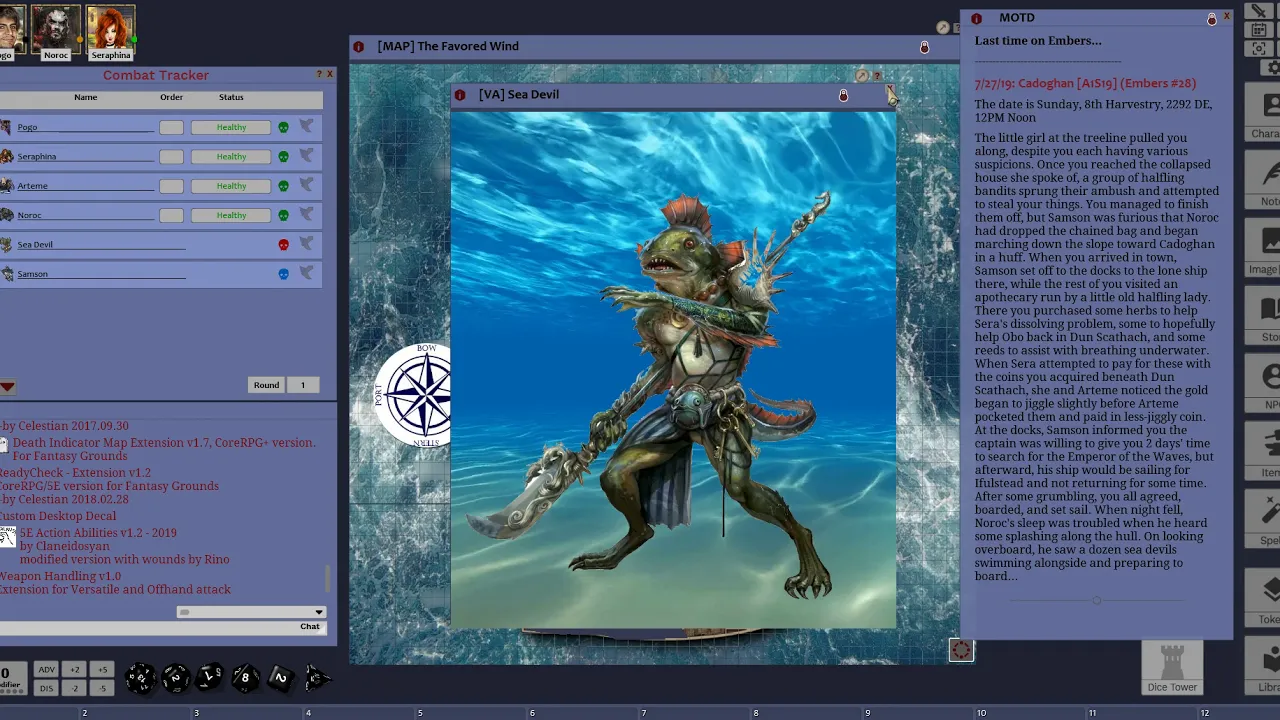Expand the red triangle menu in Combat Tracker
Screen dimensions: 1280x720
pyautogui.click(x=7, y=387)
